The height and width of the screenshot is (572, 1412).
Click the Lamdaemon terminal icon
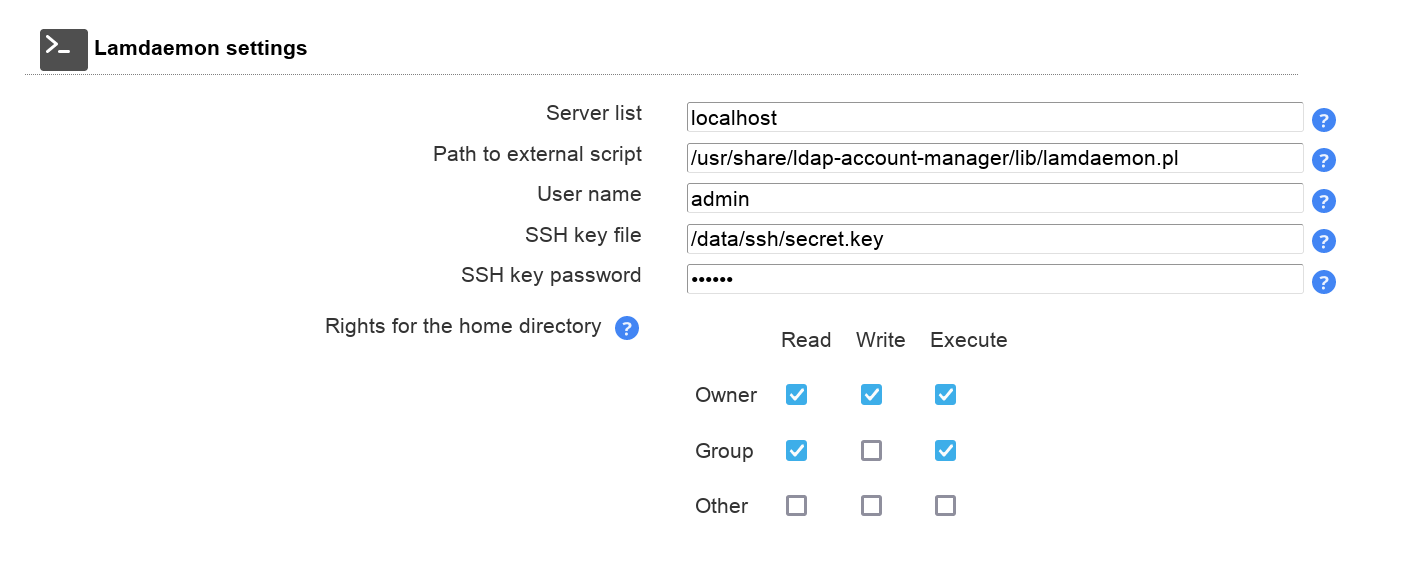[x=63, y=49]
